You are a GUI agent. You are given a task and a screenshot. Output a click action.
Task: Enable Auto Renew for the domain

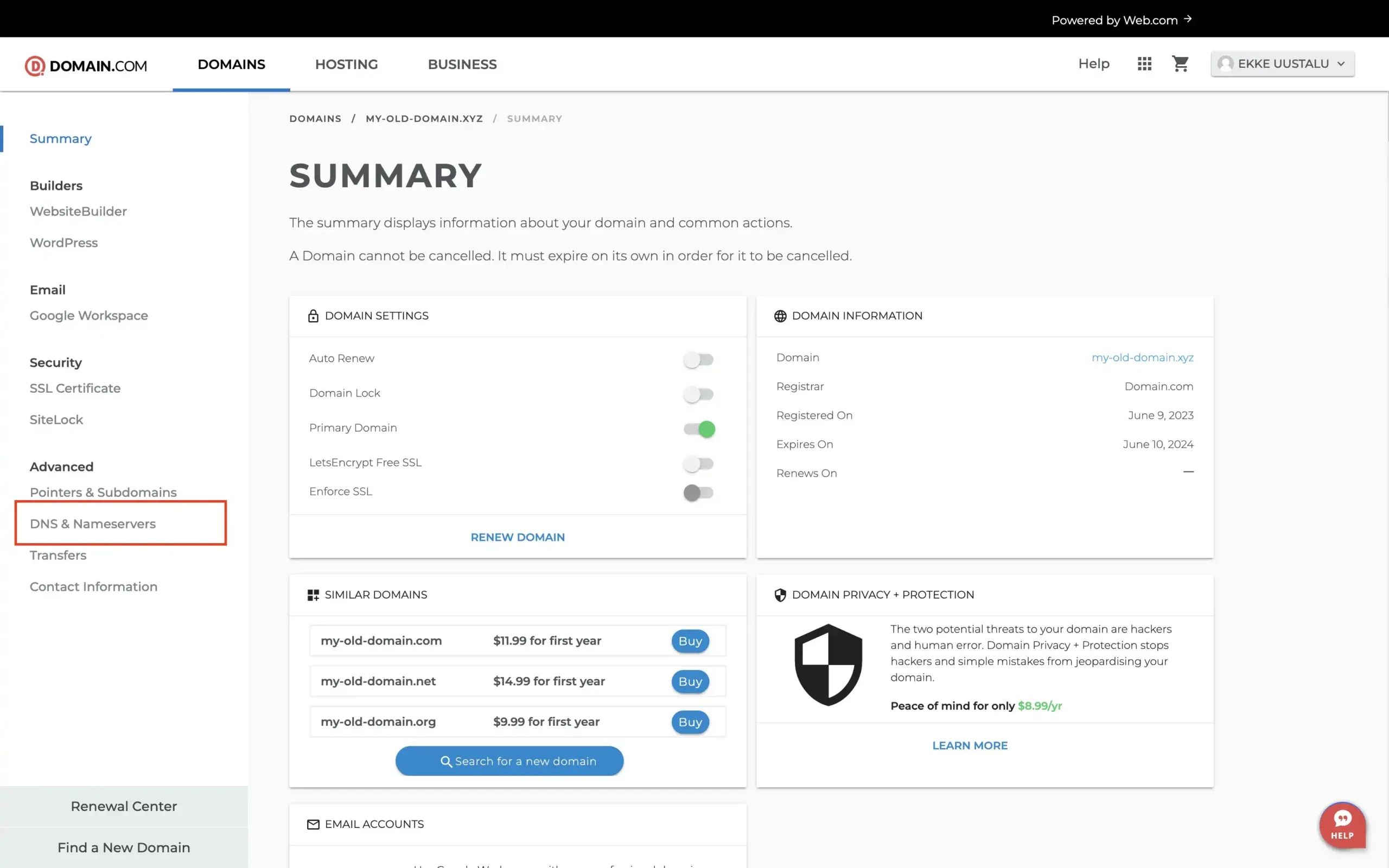pyautogui.click(x=699, y=359)
